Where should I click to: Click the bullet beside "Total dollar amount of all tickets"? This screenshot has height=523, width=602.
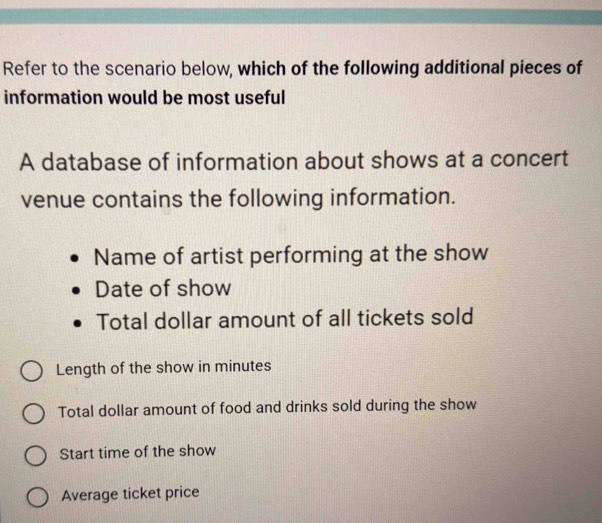coord(79,325)
